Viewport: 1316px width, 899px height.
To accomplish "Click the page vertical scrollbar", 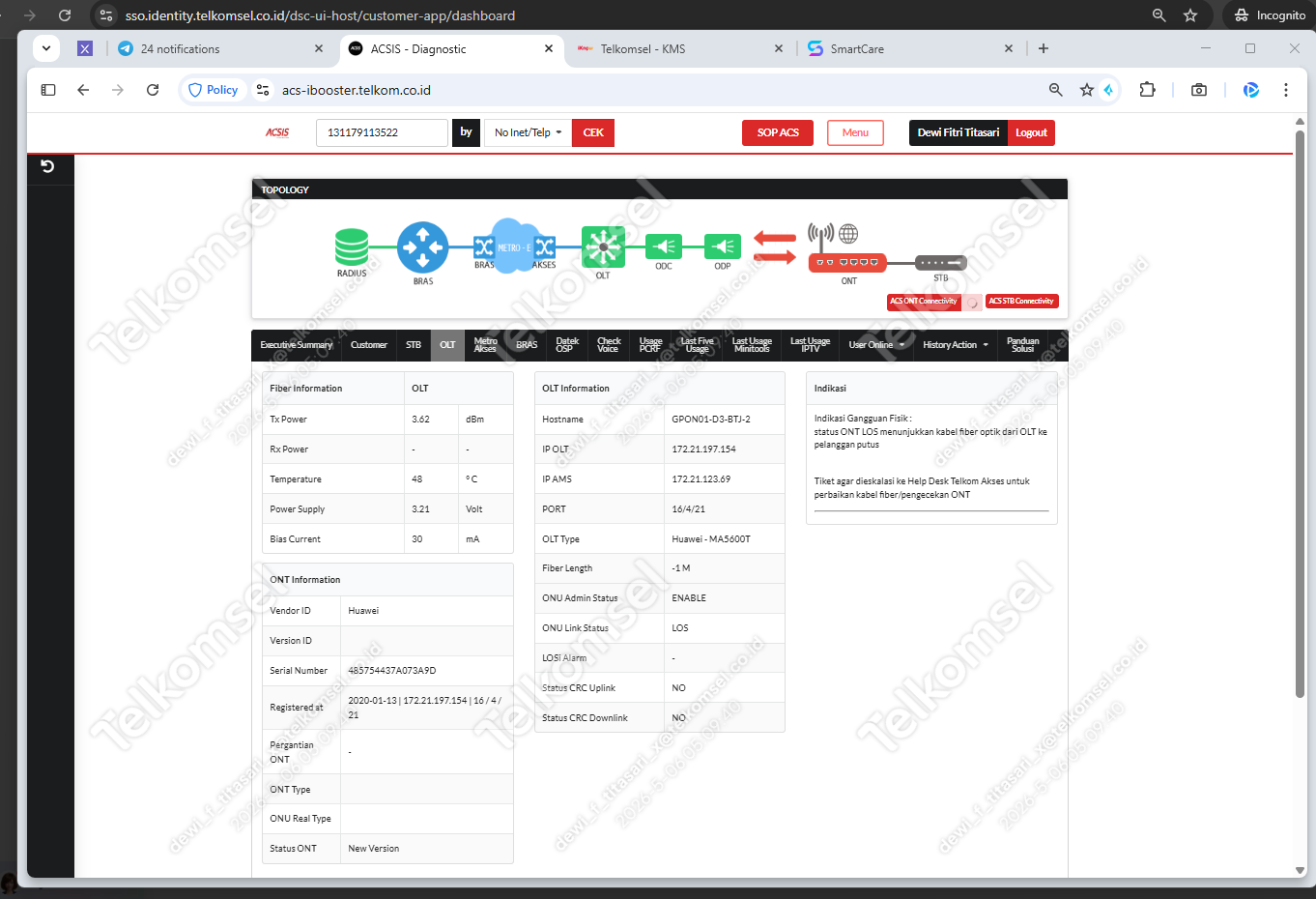I will pos(1300,414).
